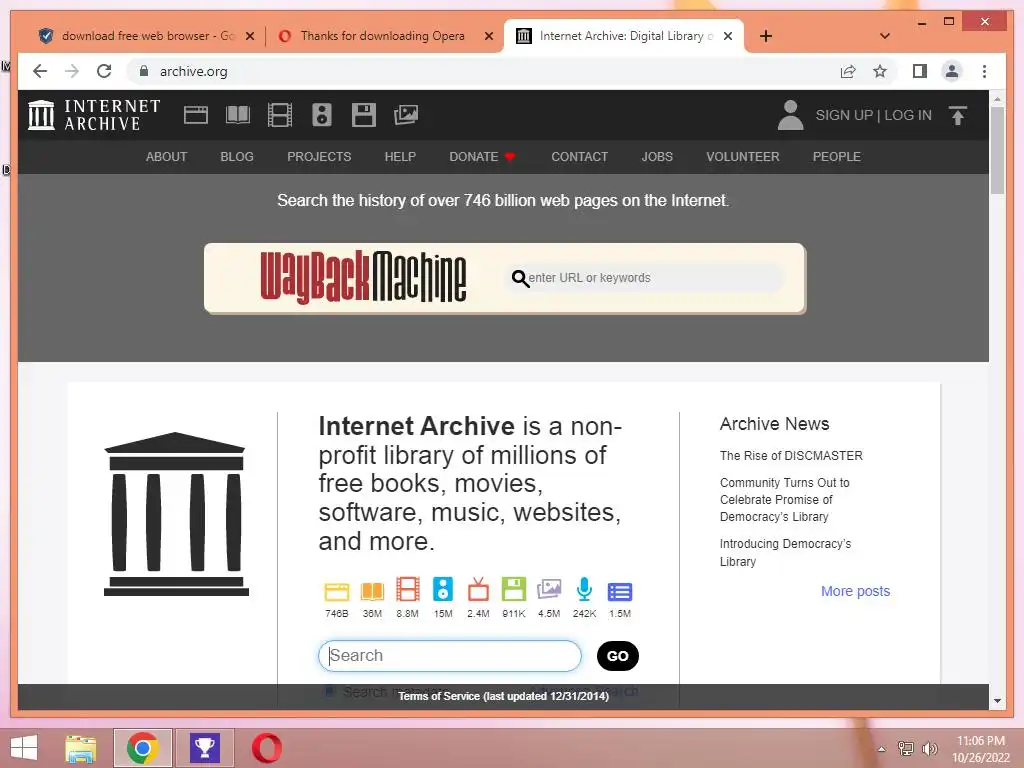1024x768 pixels.
Task: Focus the main Search input box
Action: (x=450, y=656)
